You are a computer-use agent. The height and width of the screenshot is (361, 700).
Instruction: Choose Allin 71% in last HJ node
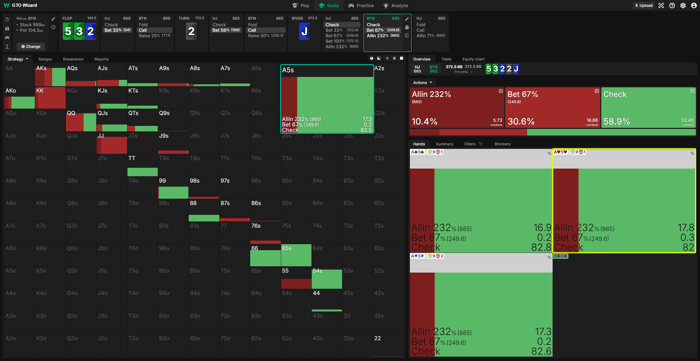[431, 35]
